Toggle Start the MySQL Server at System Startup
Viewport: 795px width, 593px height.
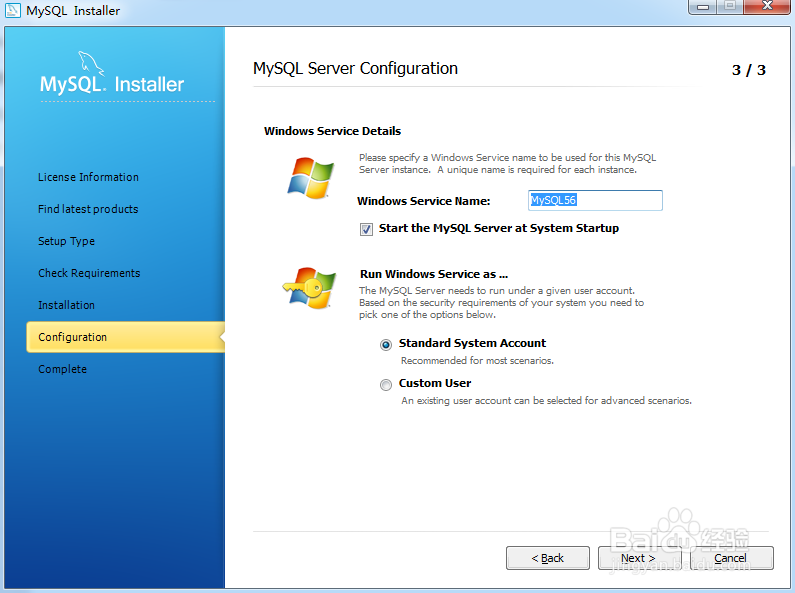tap(366, 229)
